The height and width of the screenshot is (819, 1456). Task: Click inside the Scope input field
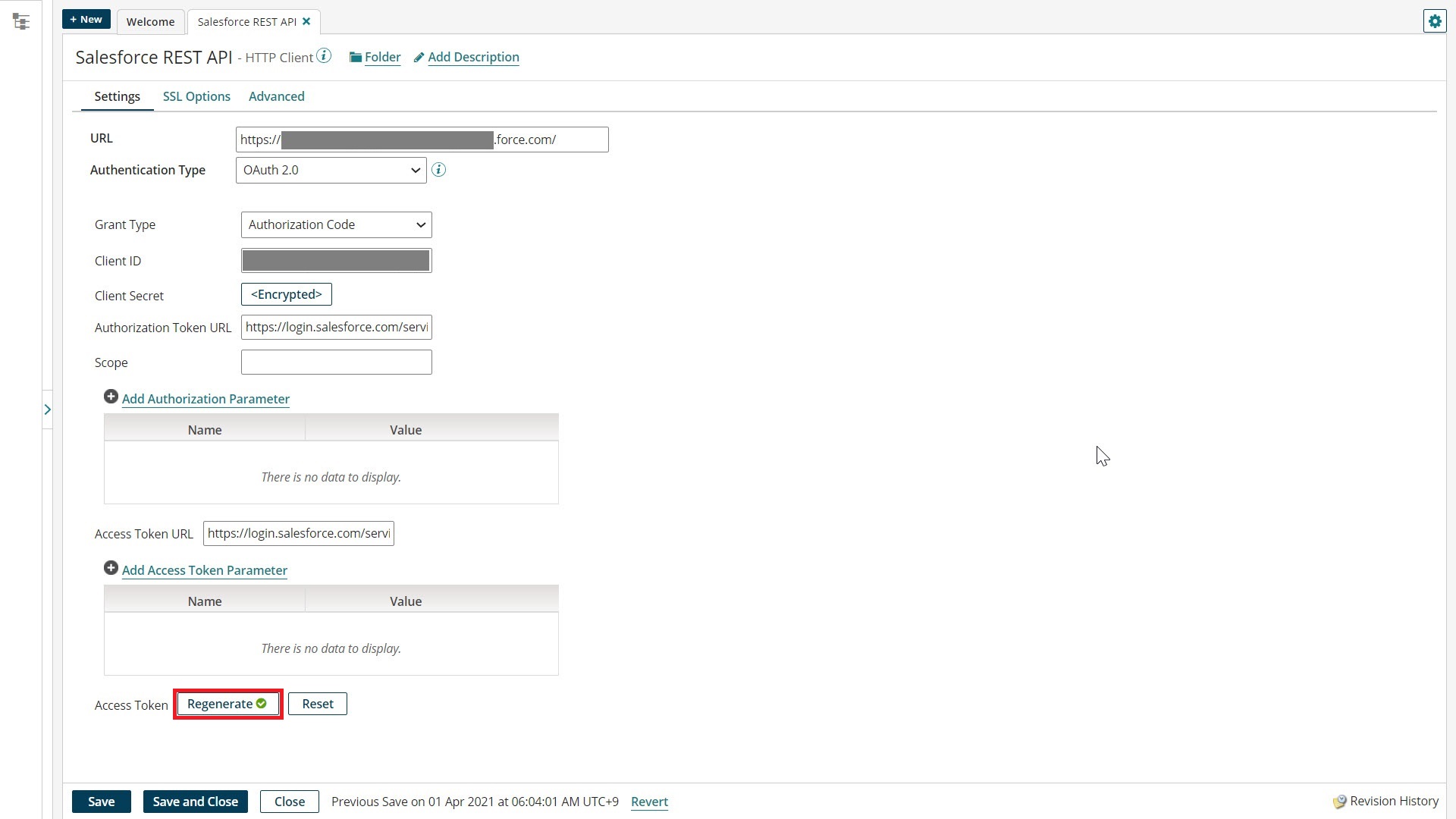[x=336, y=362]
